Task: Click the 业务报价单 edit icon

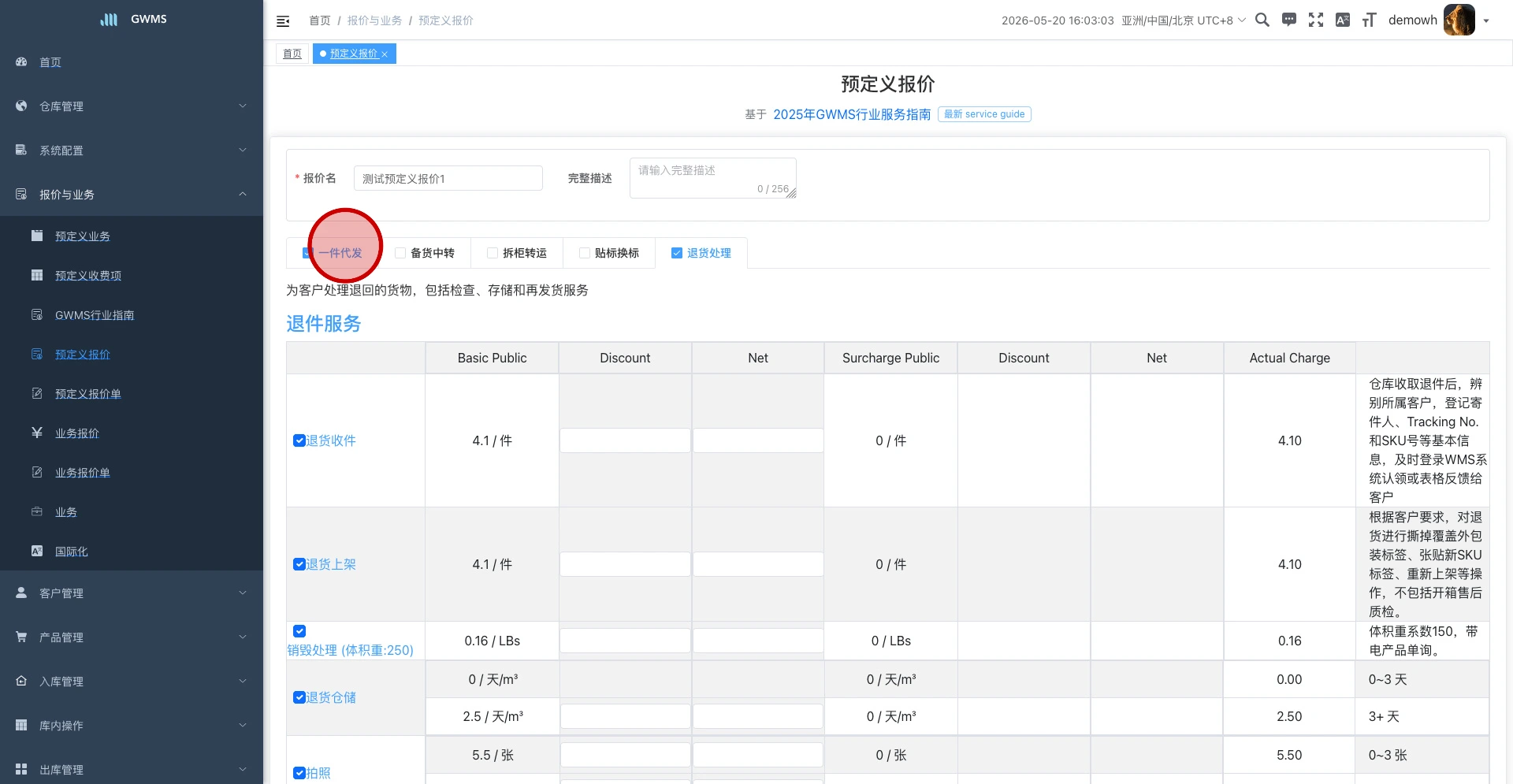Action: (x=37, y=472)
